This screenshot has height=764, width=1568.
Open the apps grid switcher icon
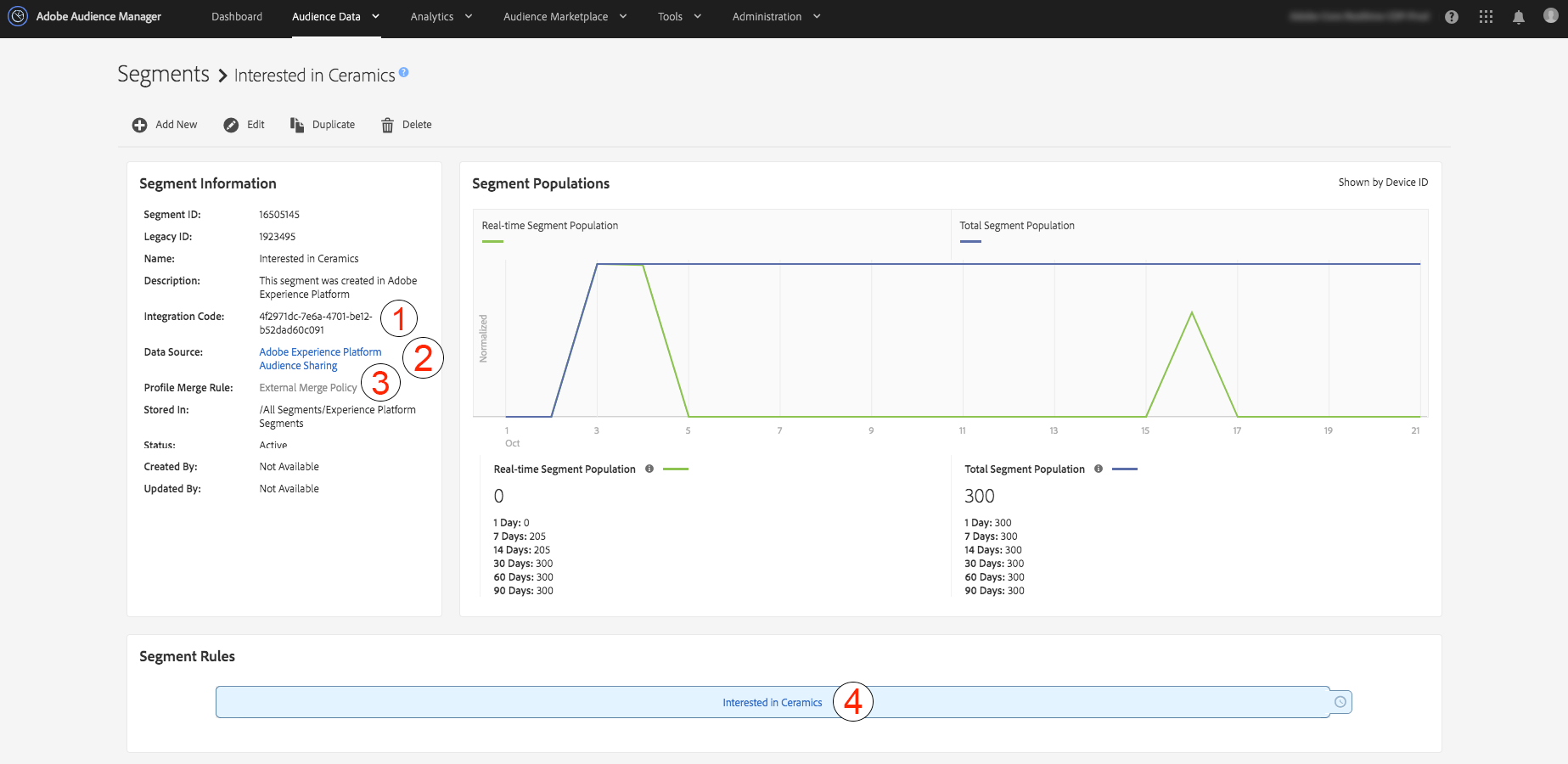pyautogui.click(x=1486, y=17)
